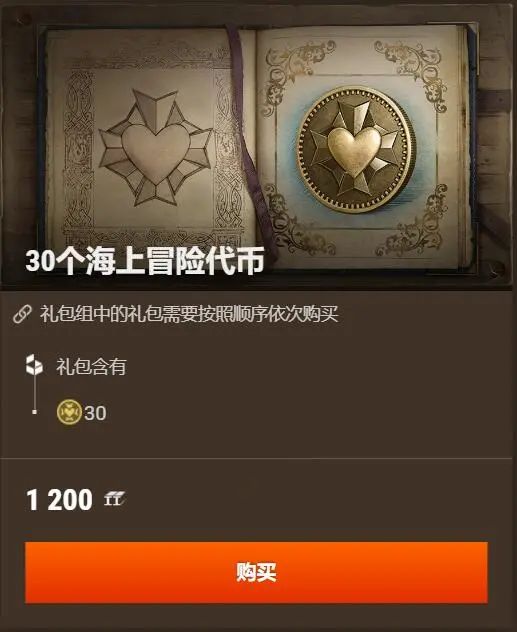Click the title 30个海上冒险代币
Image resolution: width=517 pixels, height=632 pixels.
tap(145, 261)
